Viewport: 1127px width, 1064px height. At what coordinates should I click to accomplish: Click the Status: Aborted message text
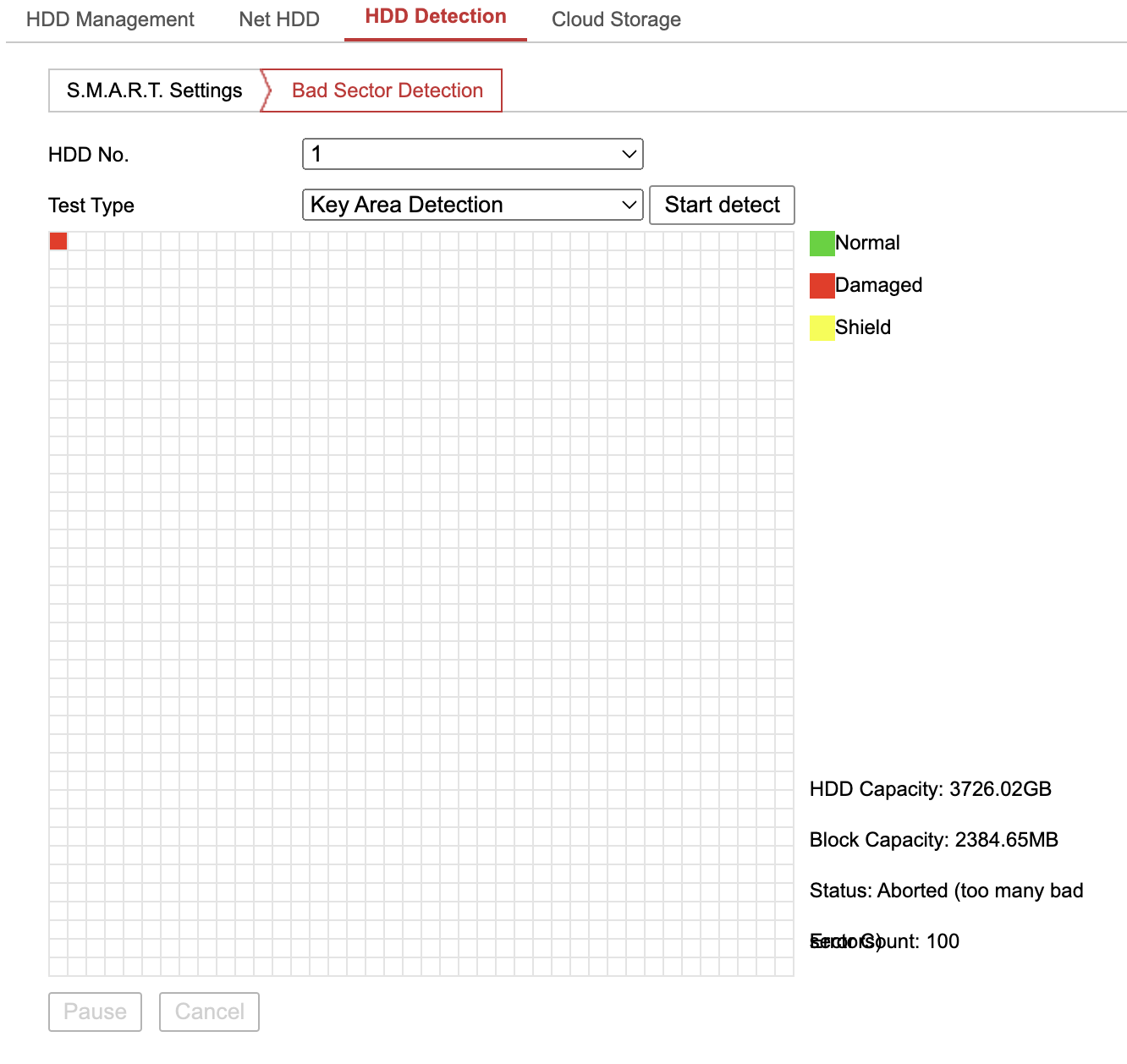[x=946, y=890]
